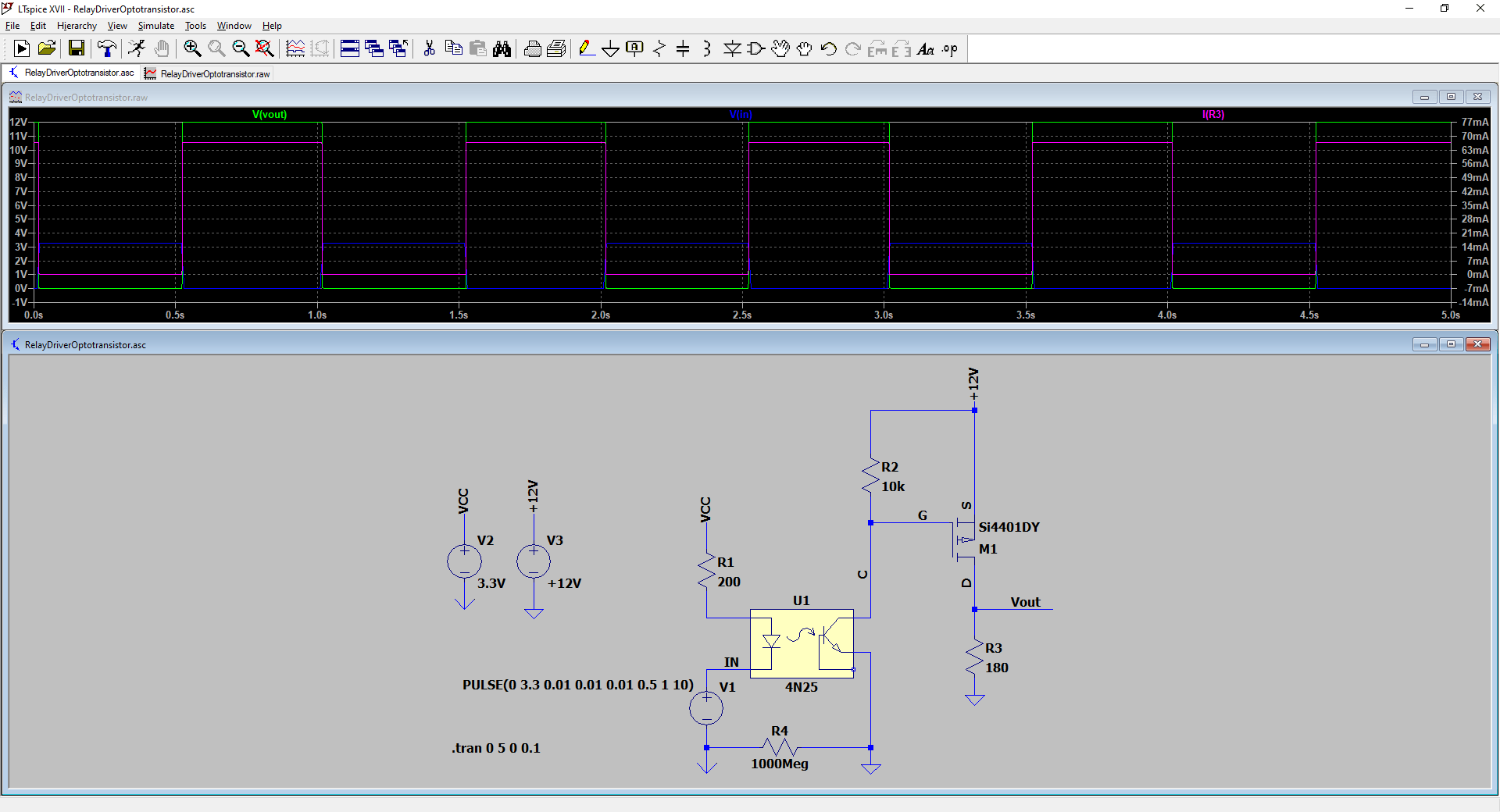Screen dimensions: 1500x812
Task: Open the control panel hammer icon
Action: pyautogui.click(x=106, y=48)
